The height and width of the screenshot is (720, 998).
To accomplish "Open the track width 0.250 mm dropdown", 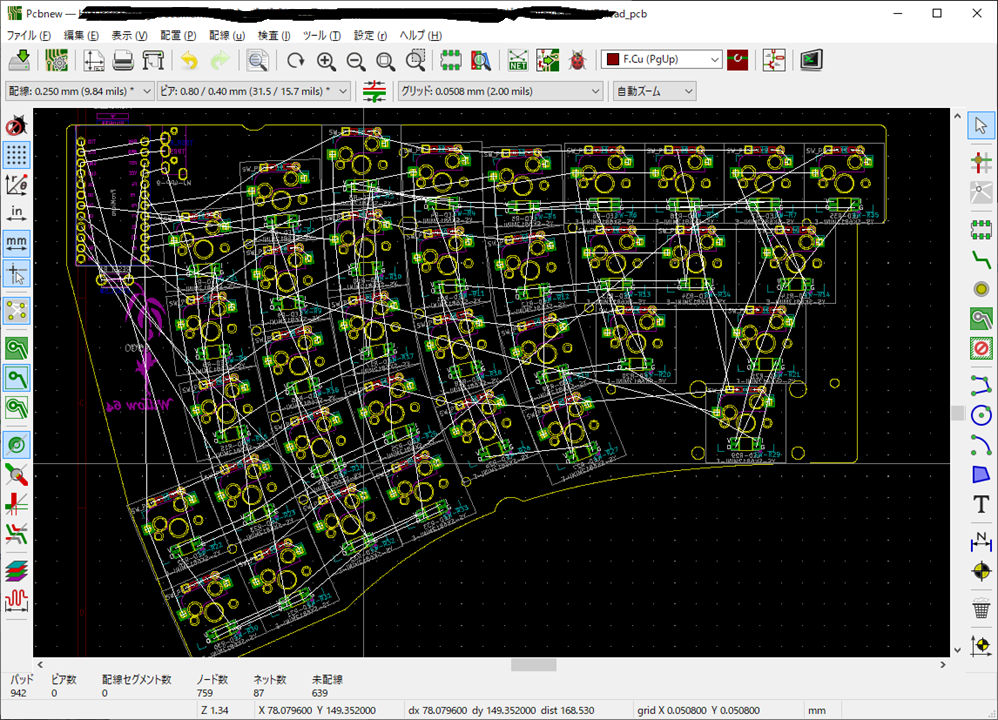I will click(79, 91).
